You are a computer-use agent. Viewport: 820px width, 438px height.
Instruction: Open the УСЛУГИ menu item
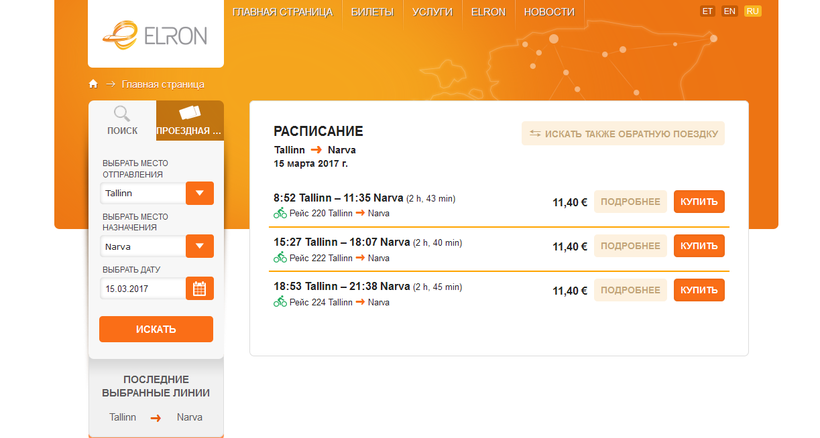[431, 12]
